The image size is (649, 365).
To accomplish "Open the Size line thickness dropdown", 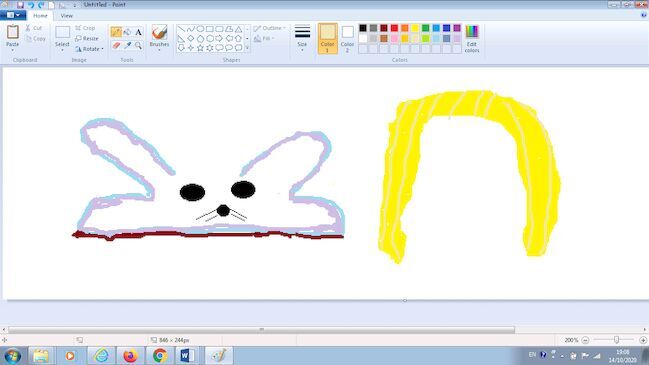I will coord(302,38).
